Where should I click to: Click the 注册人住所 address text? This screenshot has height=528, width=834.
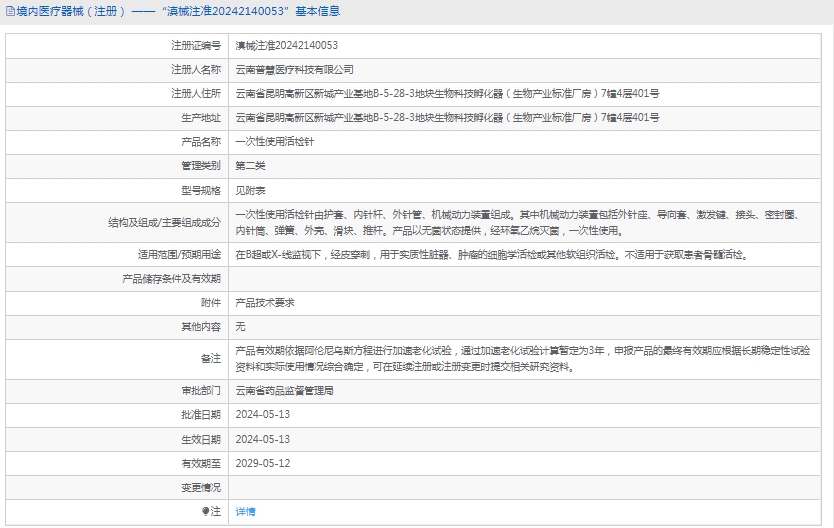click(446, 94)
